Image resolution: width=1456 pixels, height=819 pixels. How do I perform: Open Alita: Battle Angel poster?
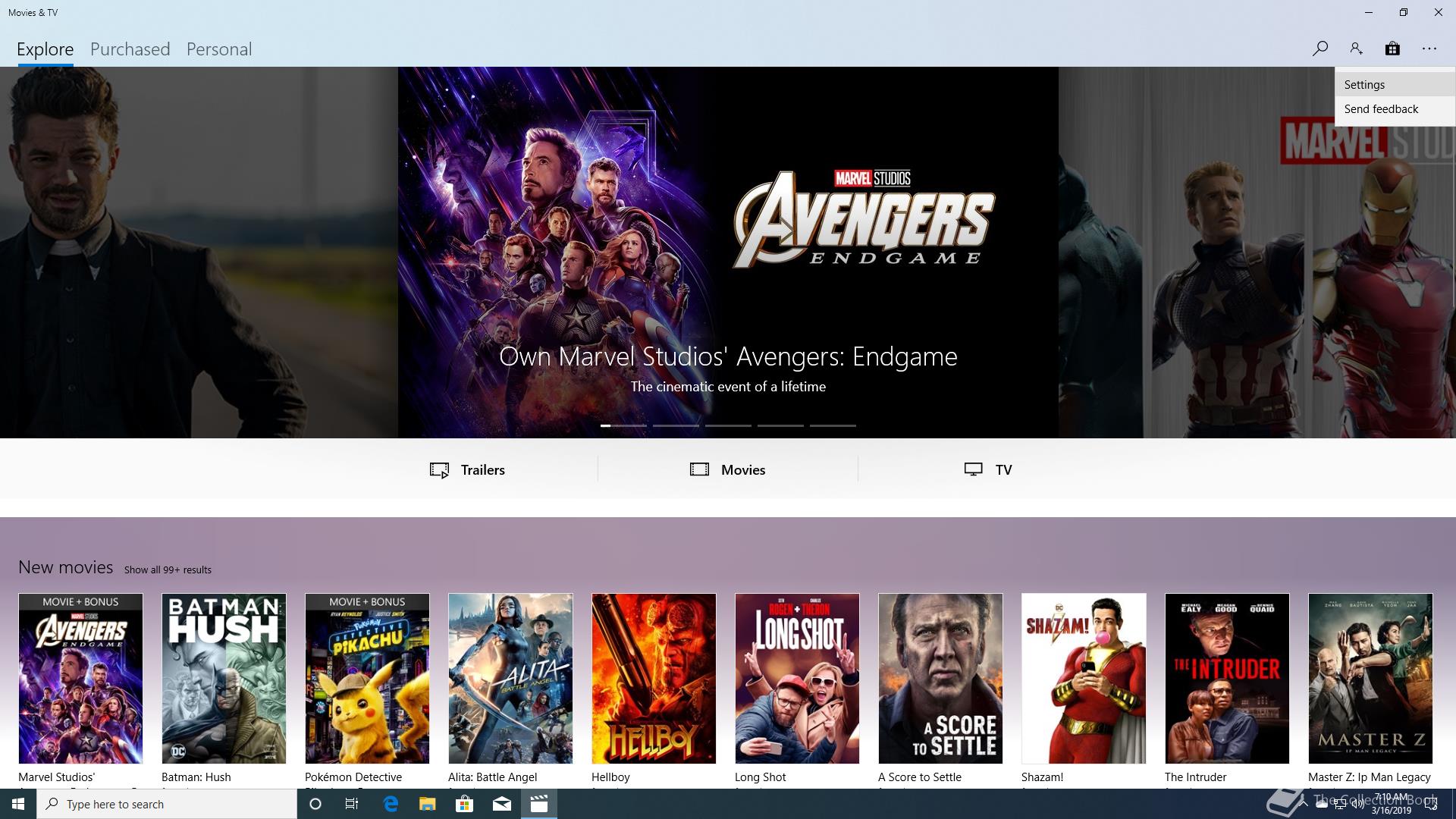point(510,678)
